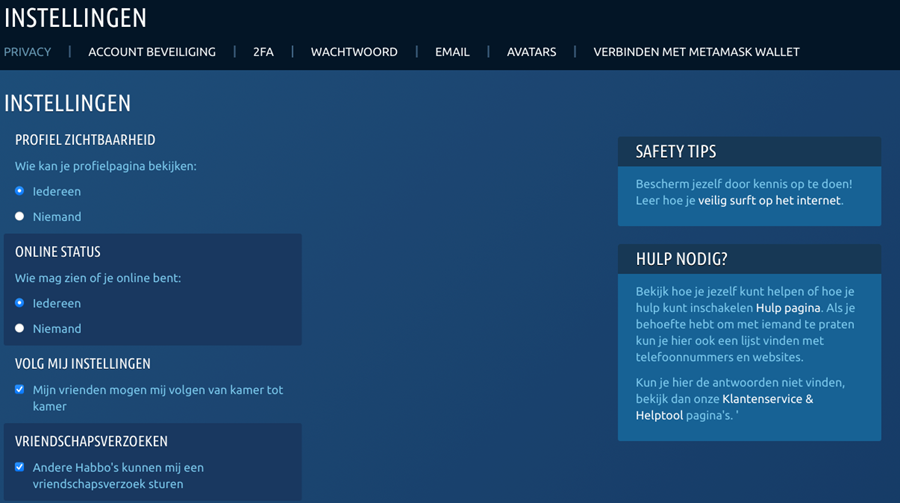Image resolution: width=900 pixels, height=503 pixels.
Task: Open Verbinden met MetaMask Wallet tab
Action: [x=696, y=52]
